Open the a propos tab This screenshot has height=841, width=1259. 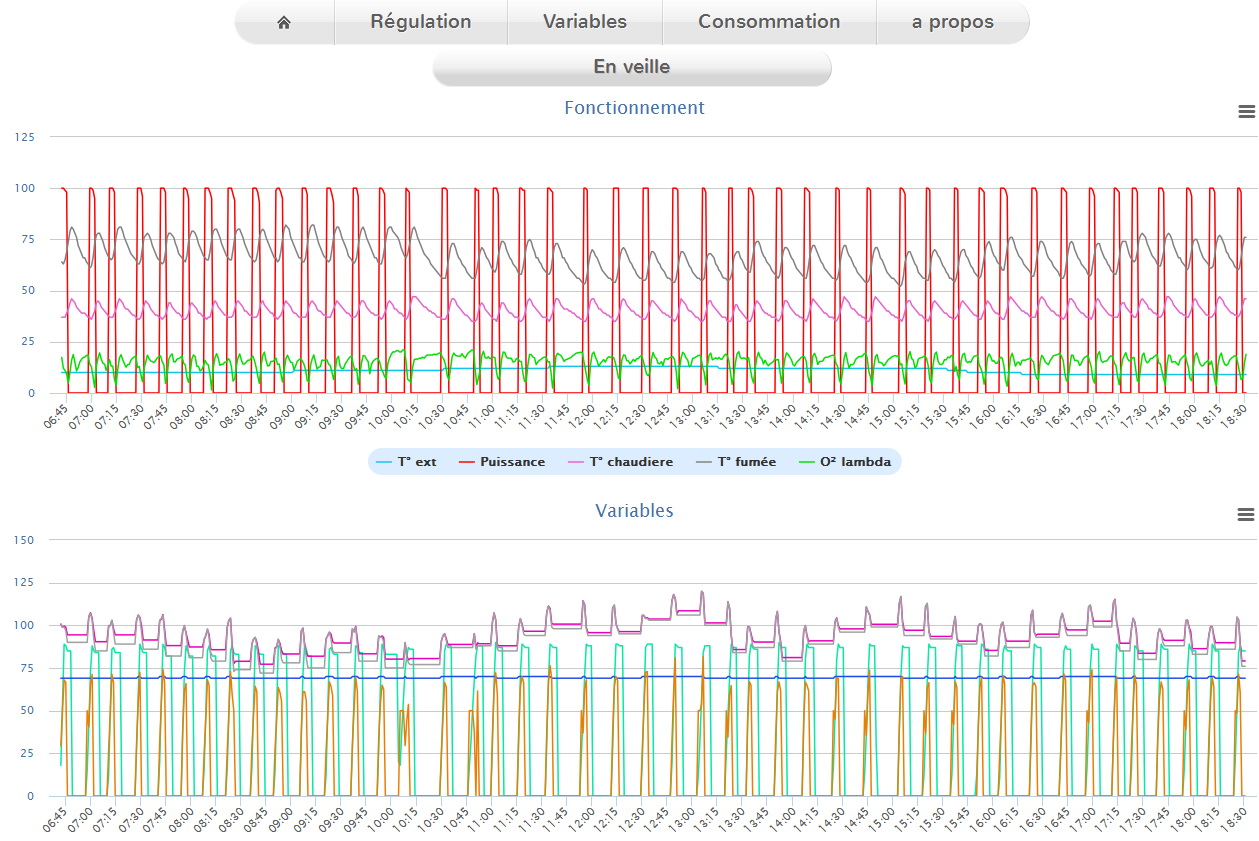[x=953, y=22]
